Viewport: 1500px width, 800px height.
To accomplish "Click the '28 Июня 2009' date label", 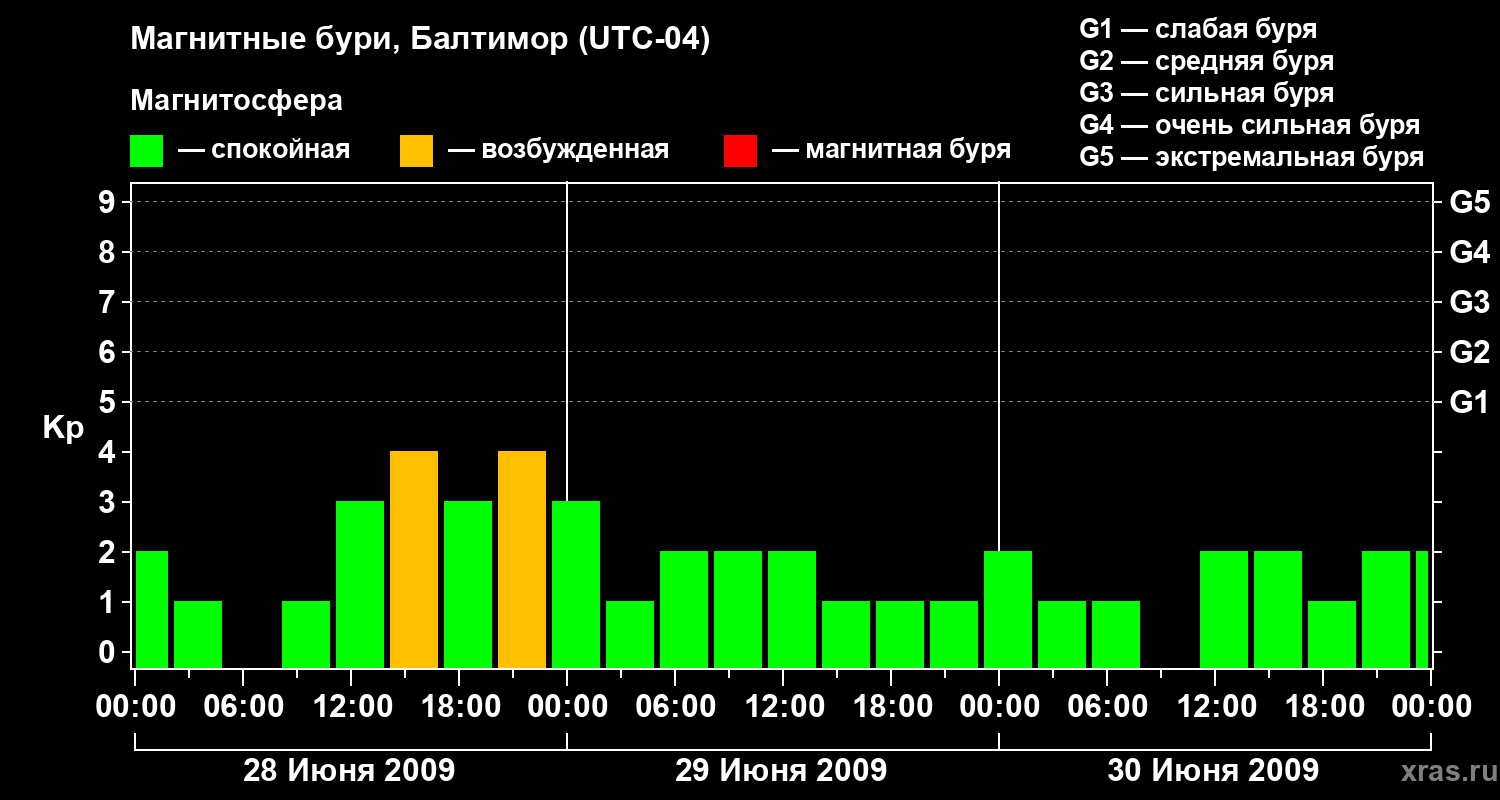I will (349, 771).
